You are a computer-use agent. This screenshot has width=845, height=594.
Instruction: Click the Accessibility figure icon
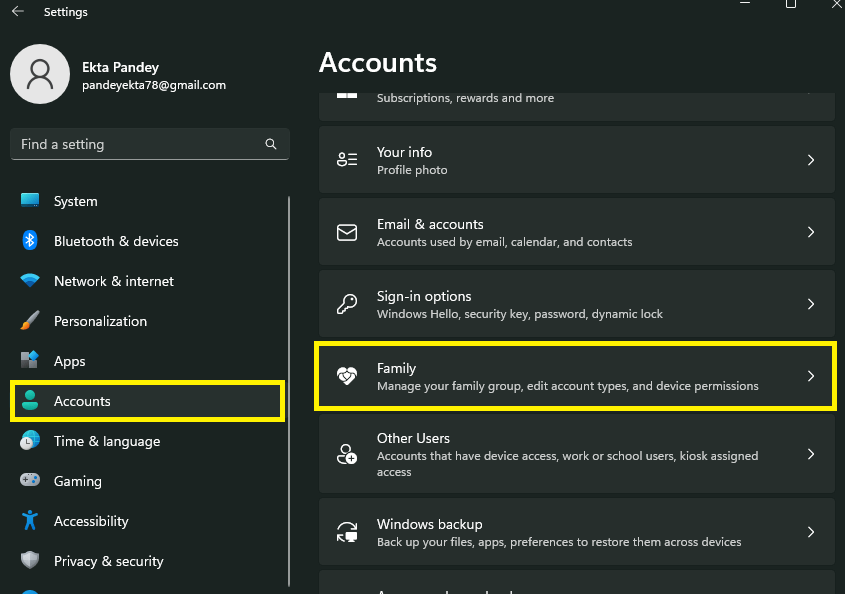pyautogui.click(x=30, y=521)
